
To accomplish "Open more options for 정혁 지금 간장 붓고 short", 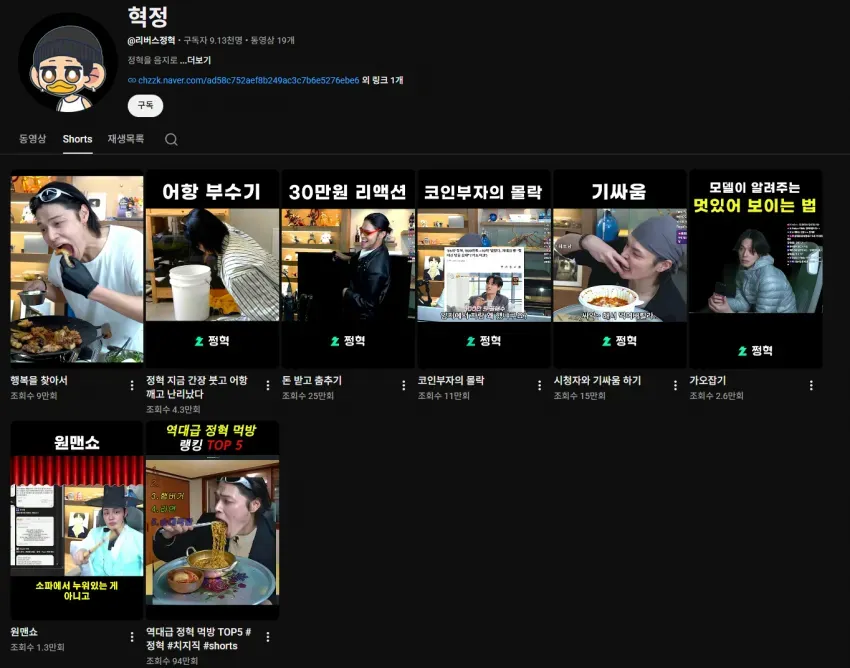I will coord(268,385).
